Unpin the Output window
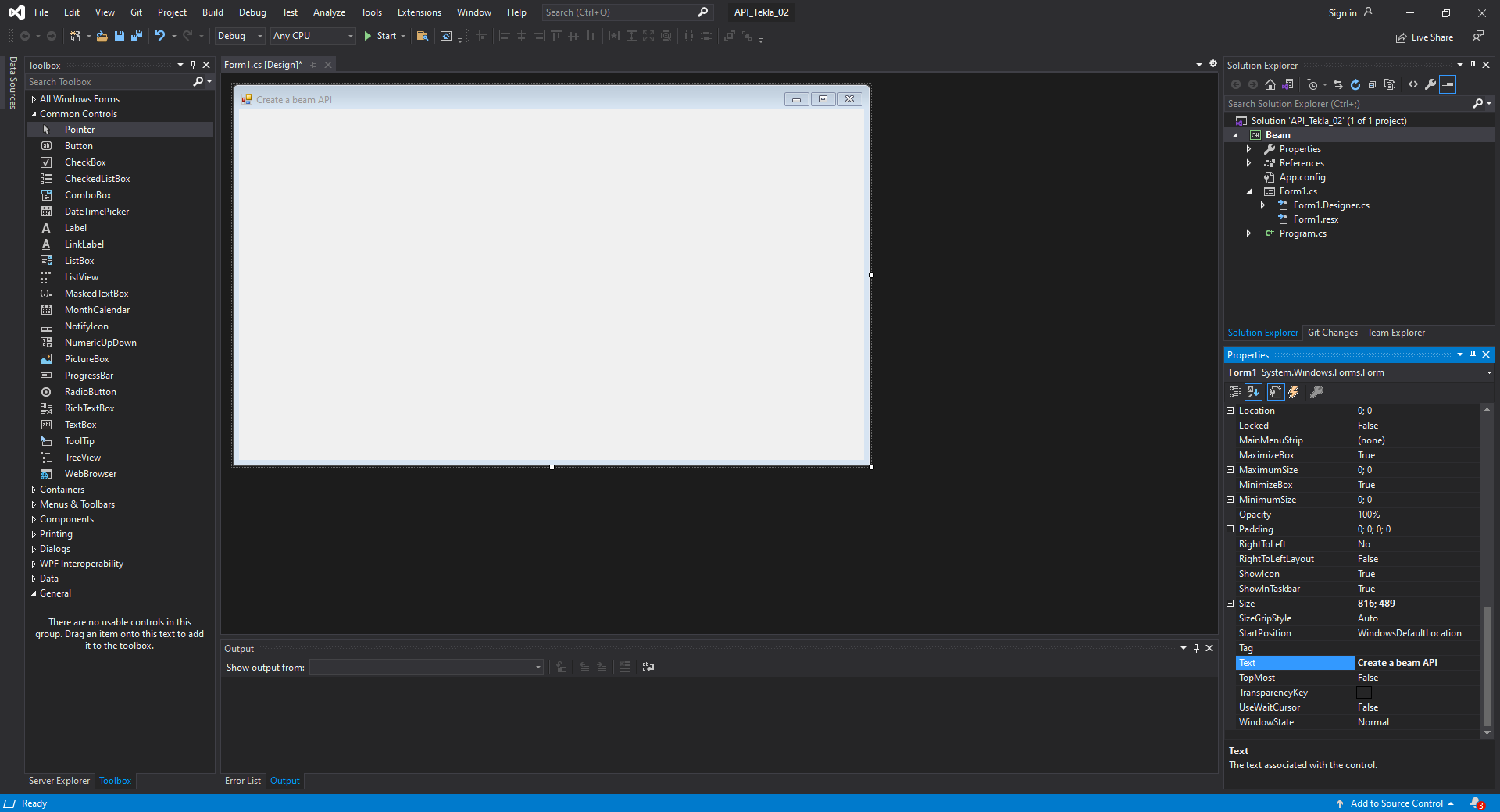Viewport: 1500px width, 812px height. pos(1196,648)
